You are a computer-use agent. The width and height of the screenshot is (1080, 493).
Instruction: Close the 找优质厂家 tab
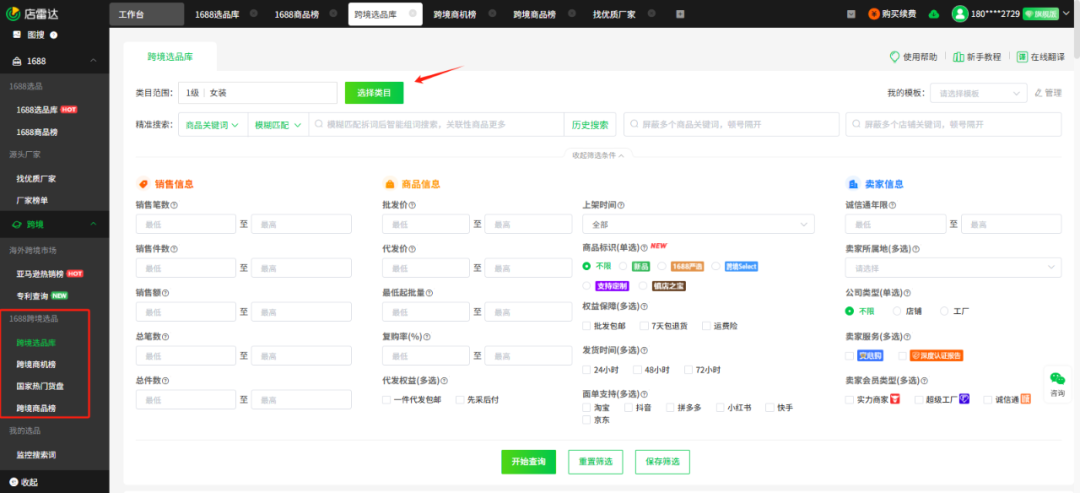tap(652, 14)
